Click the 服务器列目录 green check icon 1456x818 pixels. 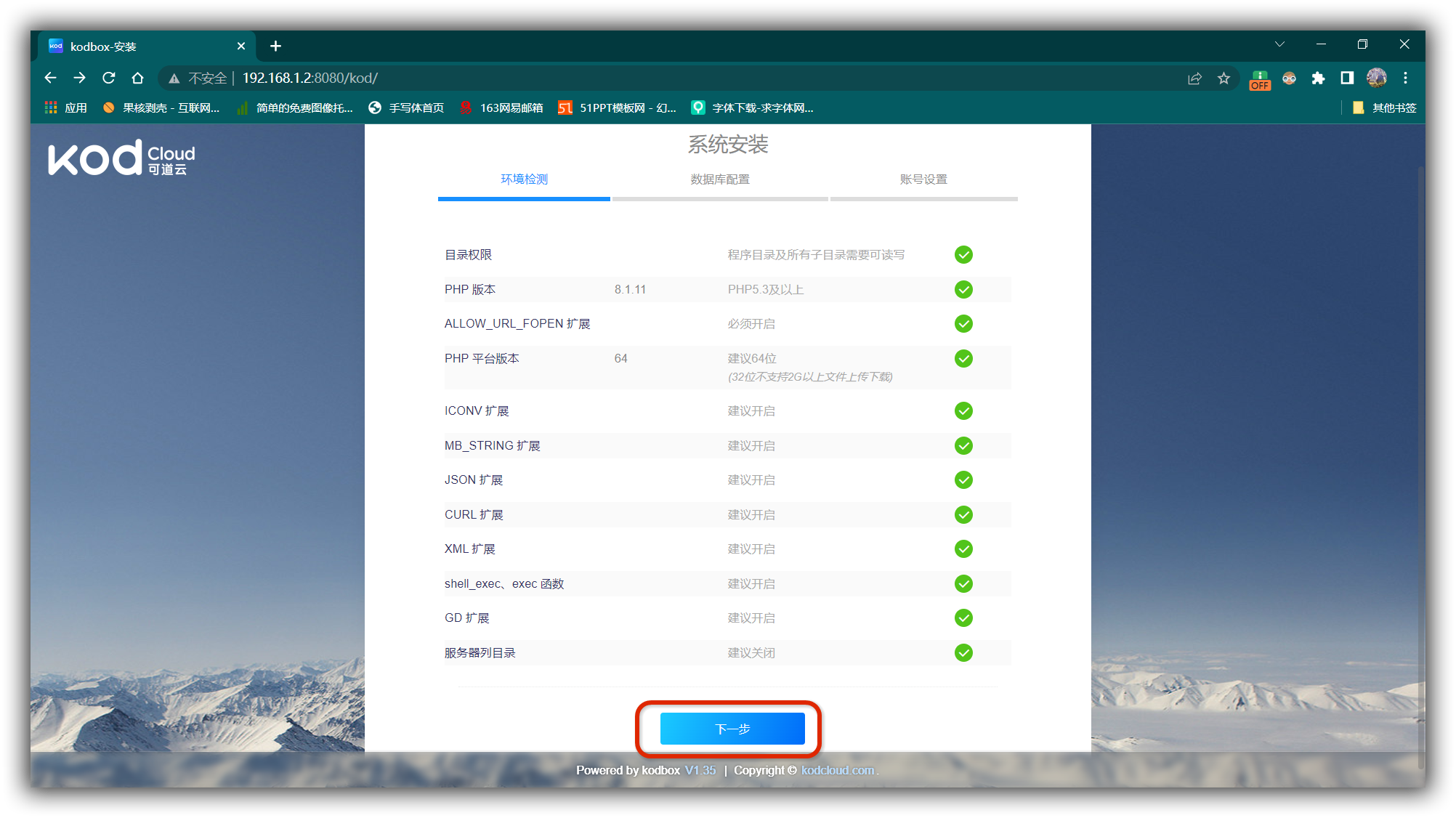963,653
